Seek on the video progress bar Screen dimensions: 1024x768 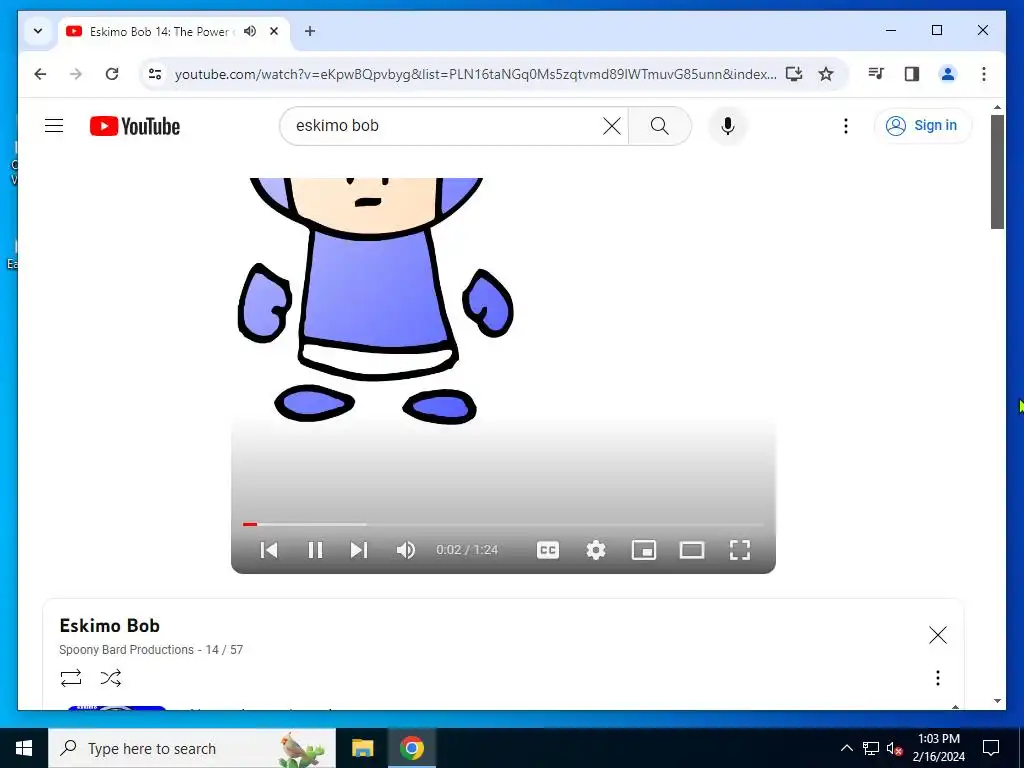pyautogui.click(x=503, y=524)
